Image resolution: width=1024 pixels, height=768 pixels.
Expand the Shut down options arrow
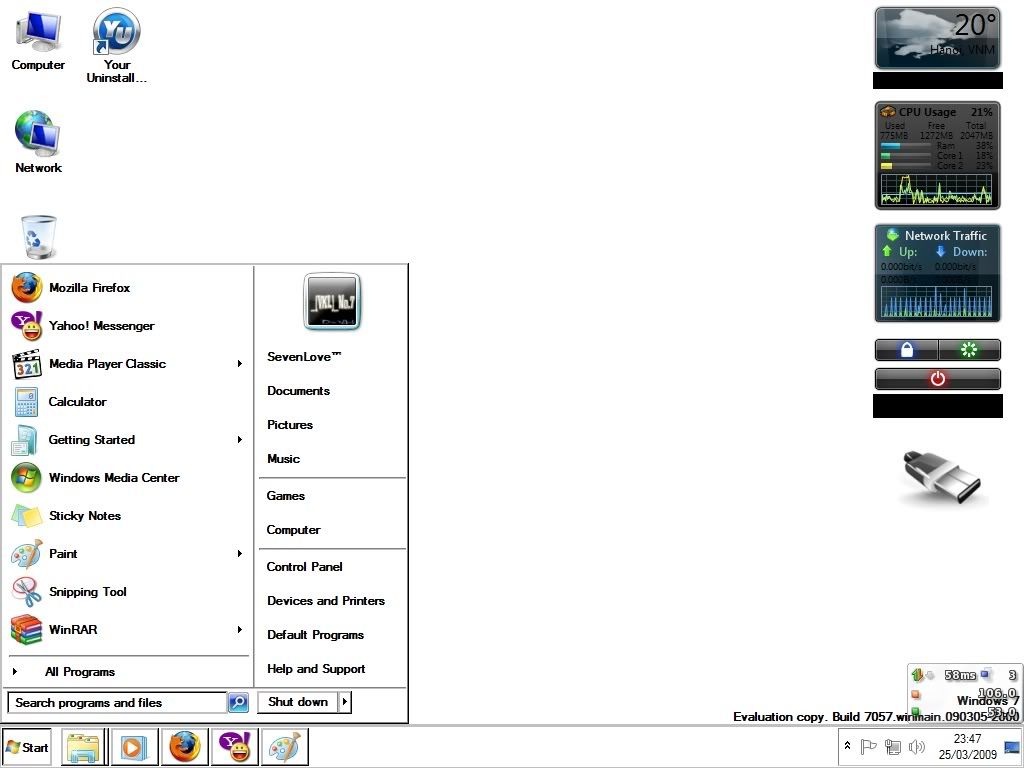tap(345, 702)
